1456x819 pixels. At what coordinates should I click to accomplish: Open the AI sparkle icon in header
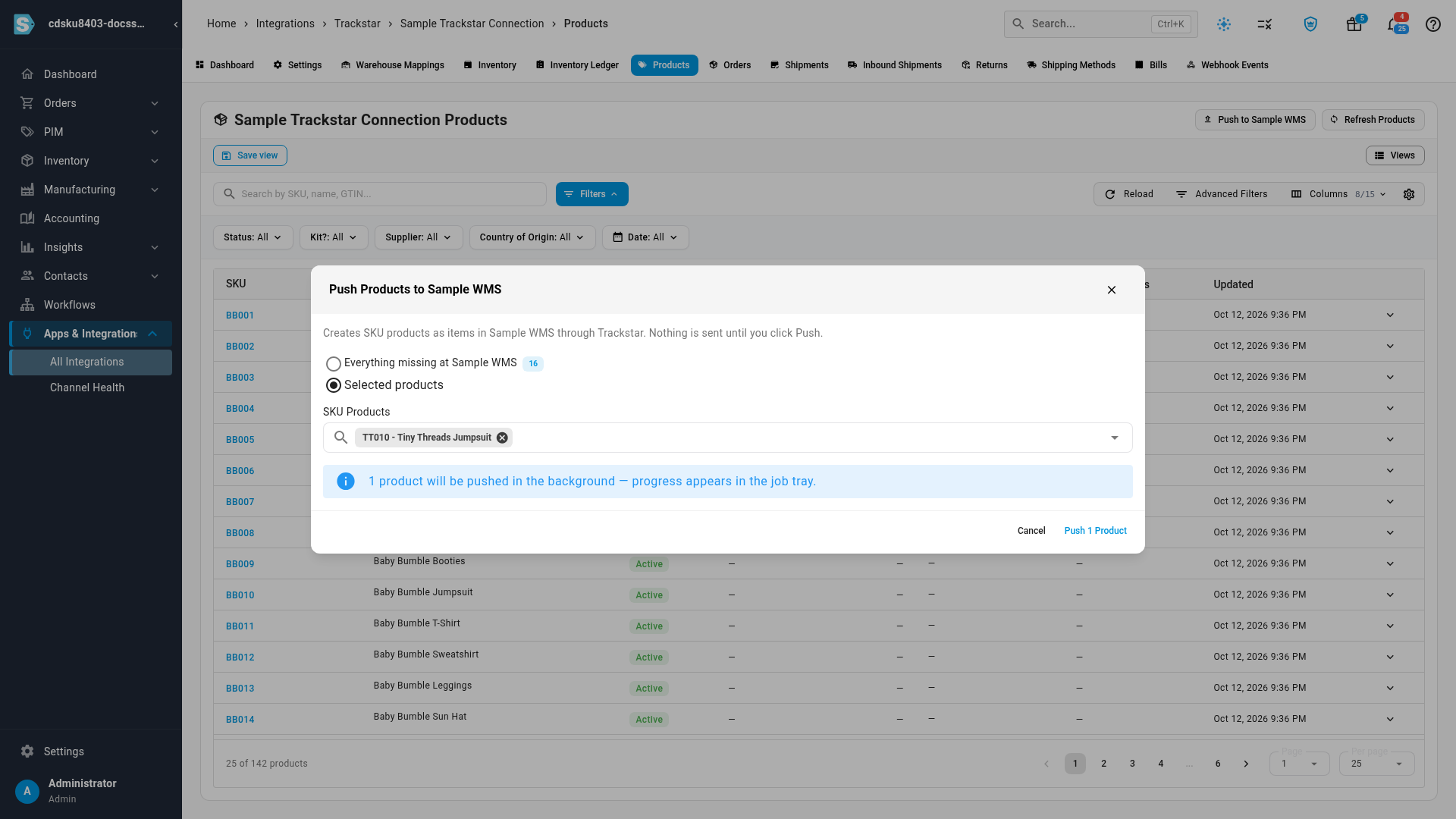pos(1224,24)
